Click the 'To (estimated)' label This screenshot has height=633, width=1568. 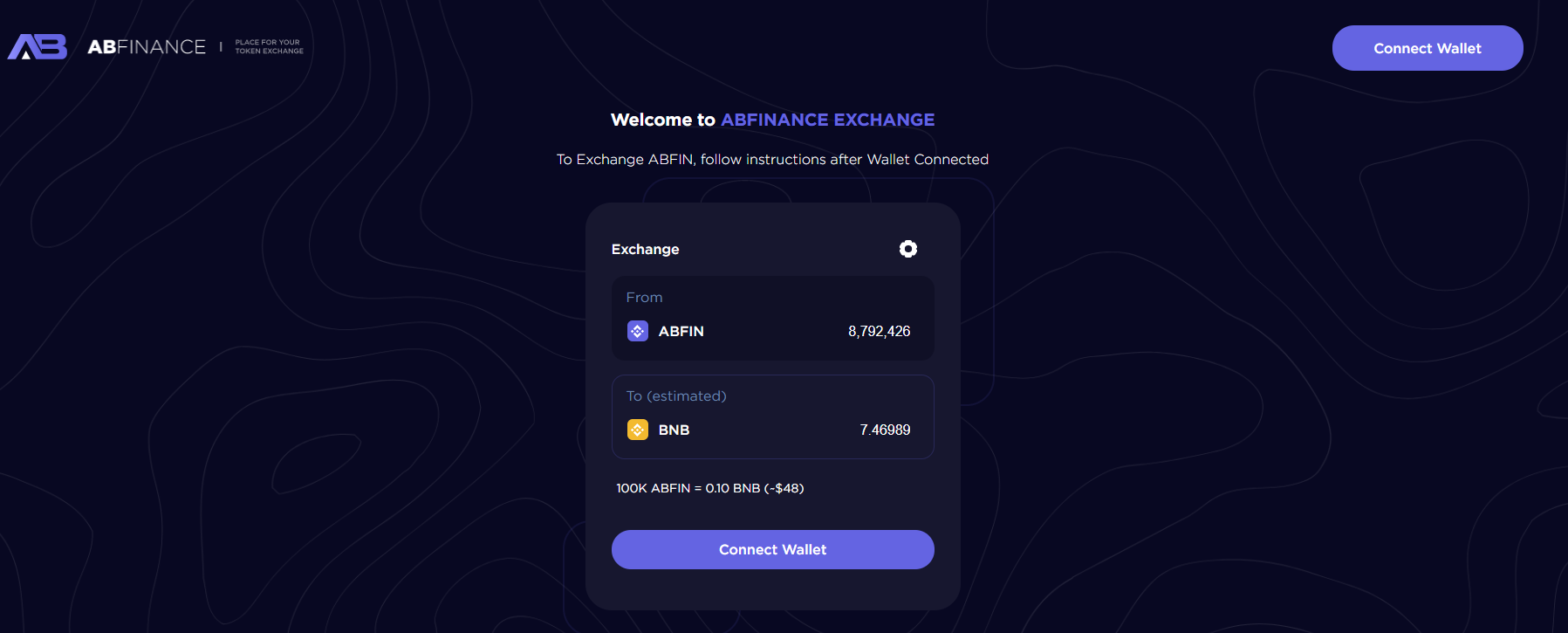pos(676,396)
